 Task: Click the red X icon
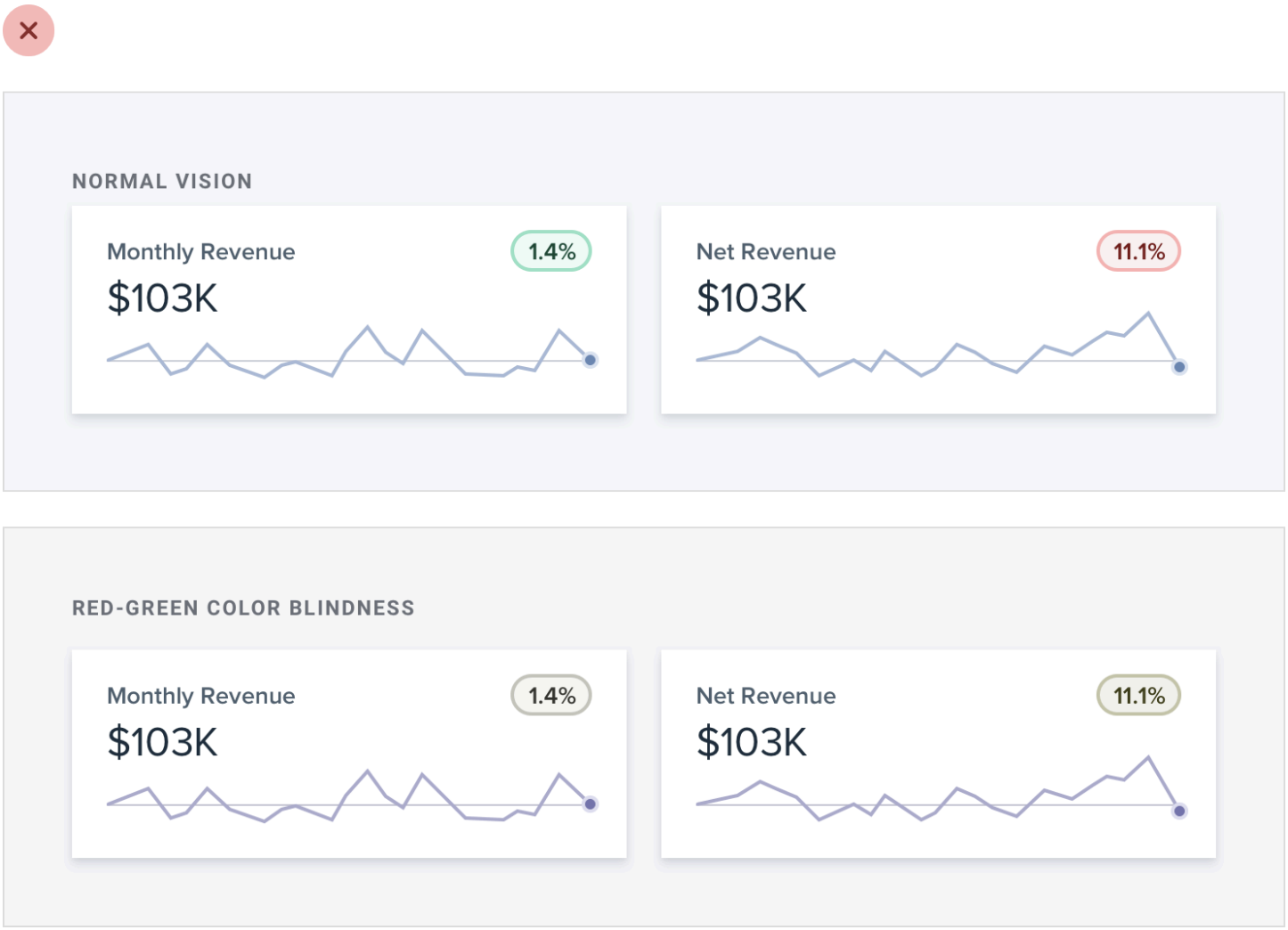click(29, 30)
